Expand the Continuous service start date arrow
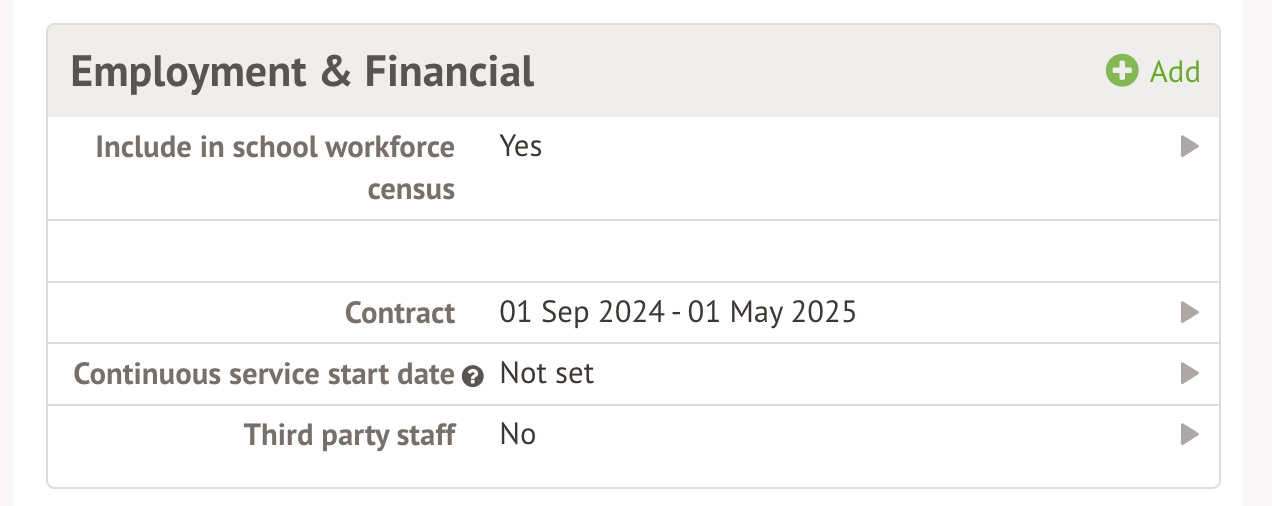 point(1189,374)
